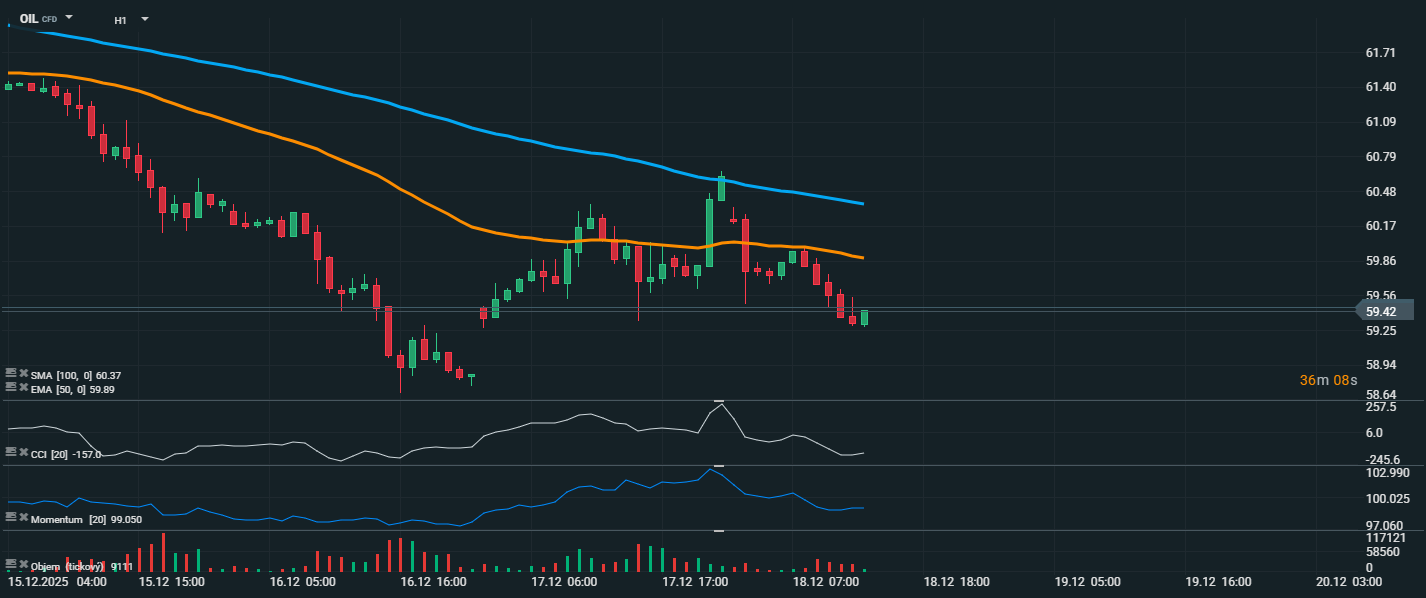Click the H1 timeframe label
The image size is (1426, 598).
pyautogui.click(x=120, y=20)
